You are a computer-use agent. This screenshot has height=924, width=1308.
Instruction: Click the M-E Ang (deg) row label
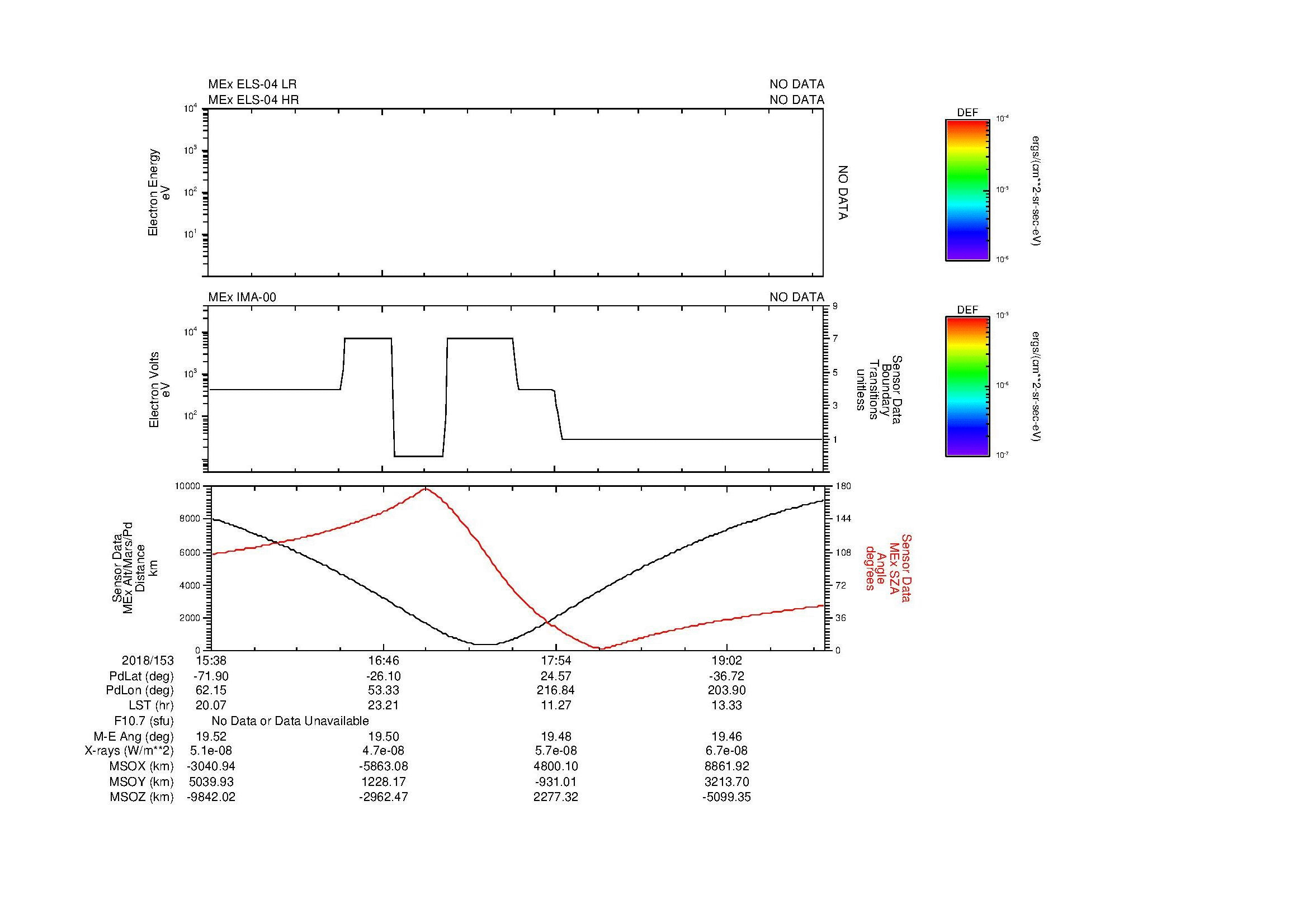click(133, 736)
